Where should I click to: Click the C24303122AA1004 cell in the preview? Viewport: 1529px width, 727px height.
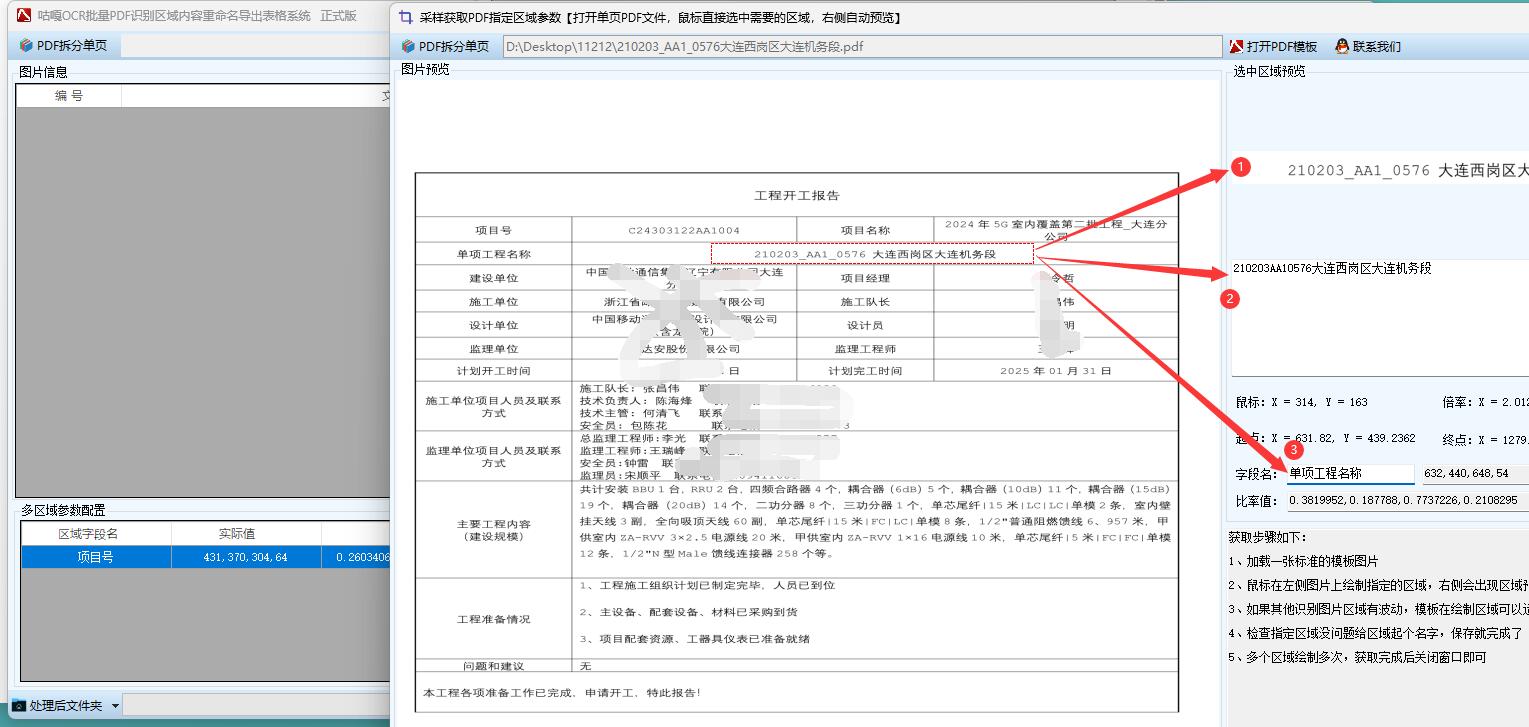tap(684, 230)
